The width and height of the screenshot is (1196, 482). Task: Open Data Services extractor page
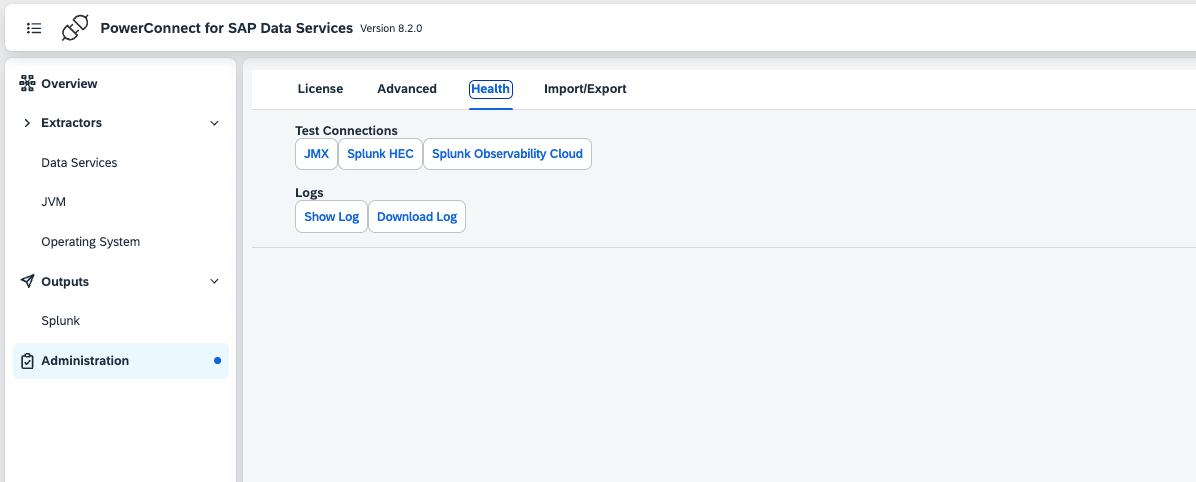point(79,163)
